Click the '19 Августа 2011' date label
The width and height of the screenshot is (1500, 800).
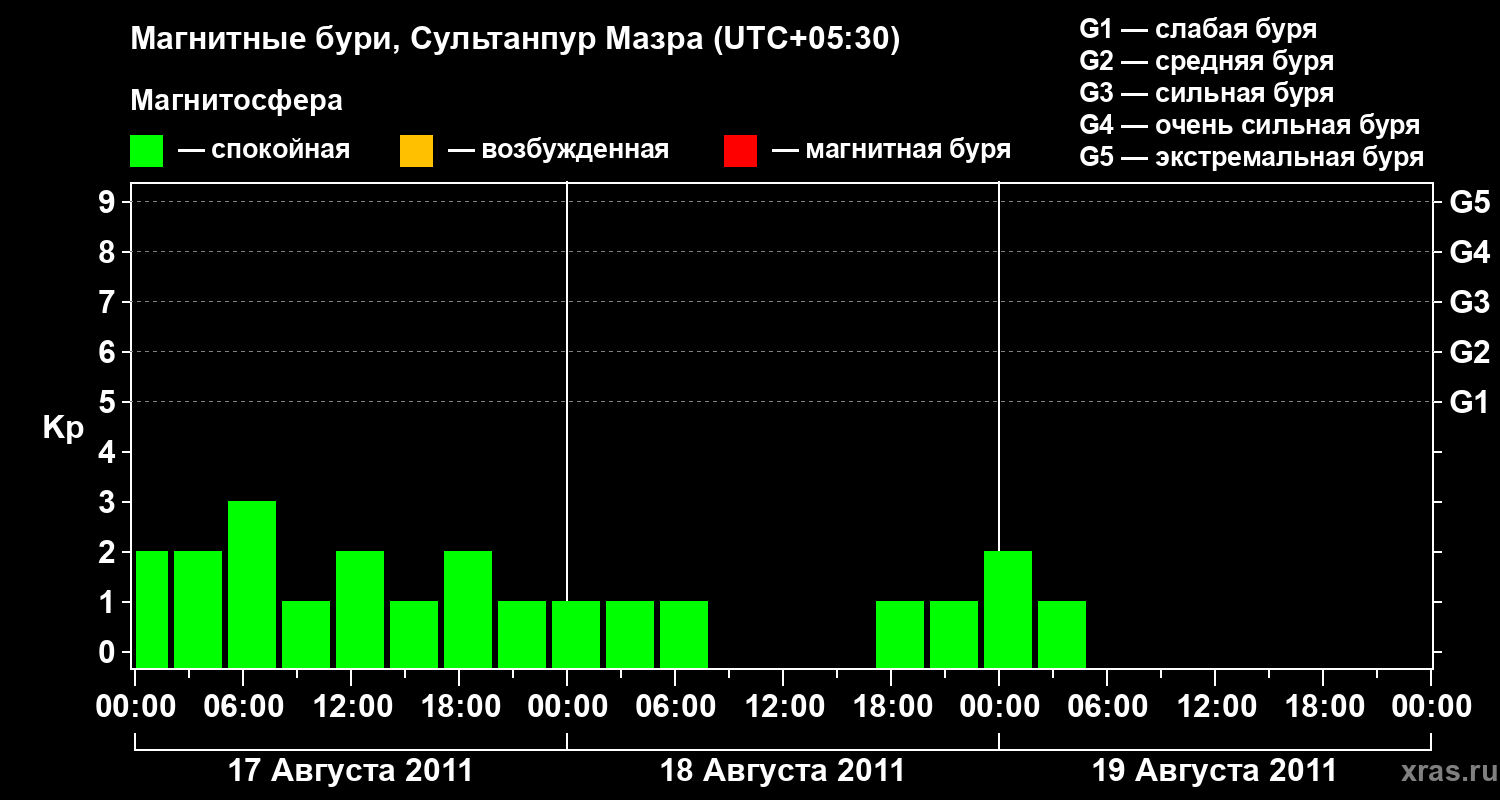point(1214,771)
